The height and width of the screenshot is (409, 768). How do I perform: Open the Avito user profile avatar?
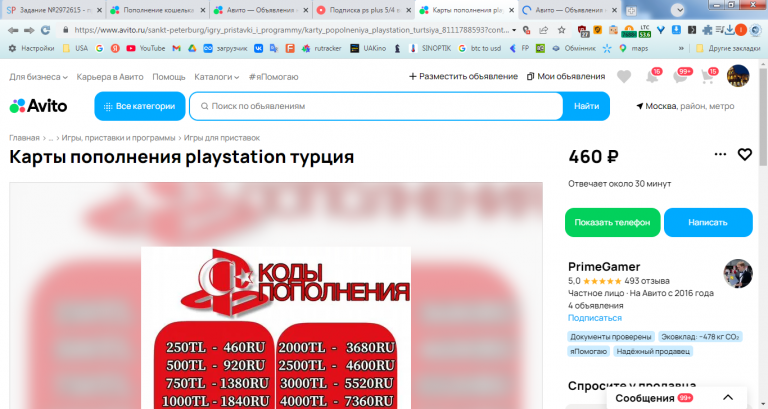point(738,76)
